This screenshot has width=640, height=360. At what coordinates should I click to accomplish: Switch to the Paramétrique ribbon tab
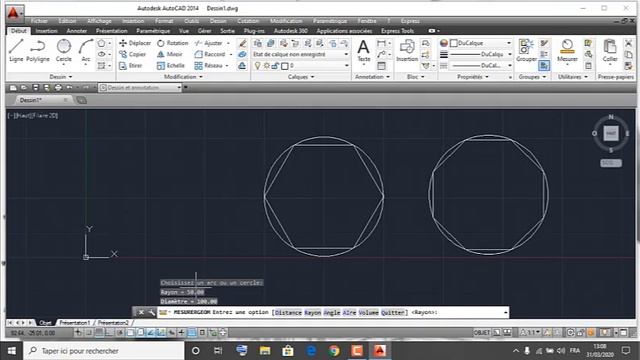tap(153, 31)
